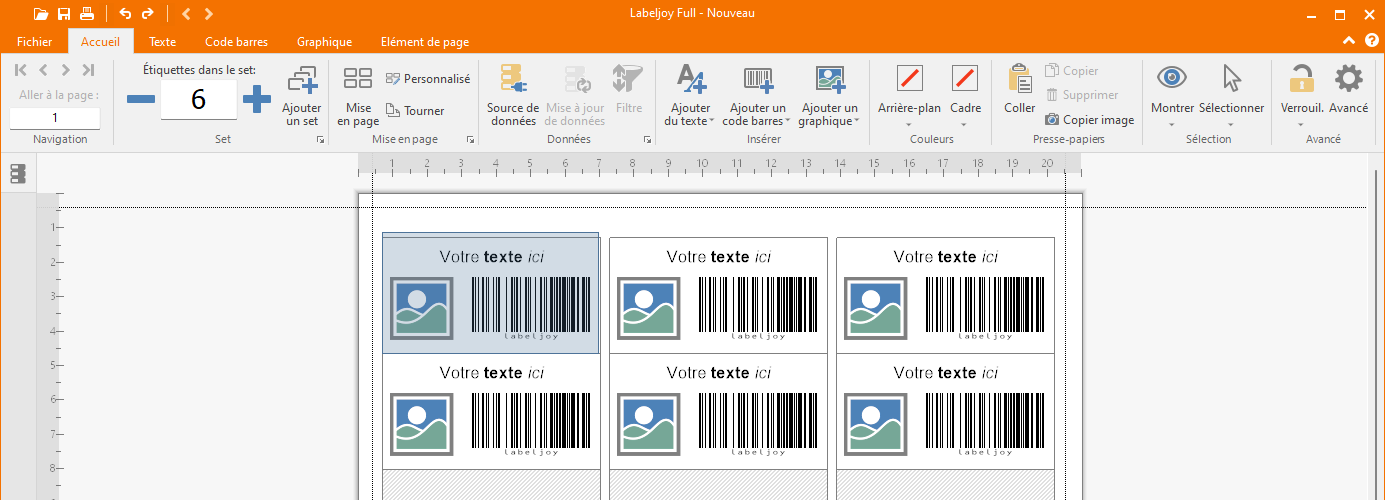Open the Fichier menu
This screenshot has height=500, width=1385.
coord(35,42)
